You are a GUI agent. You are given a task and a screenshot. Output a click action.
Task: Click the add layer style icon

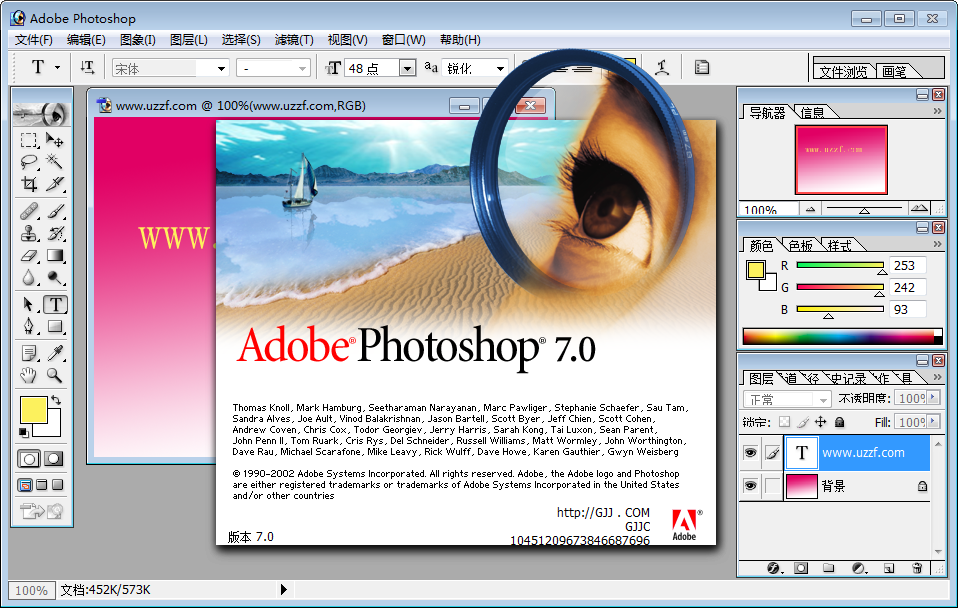774,568
